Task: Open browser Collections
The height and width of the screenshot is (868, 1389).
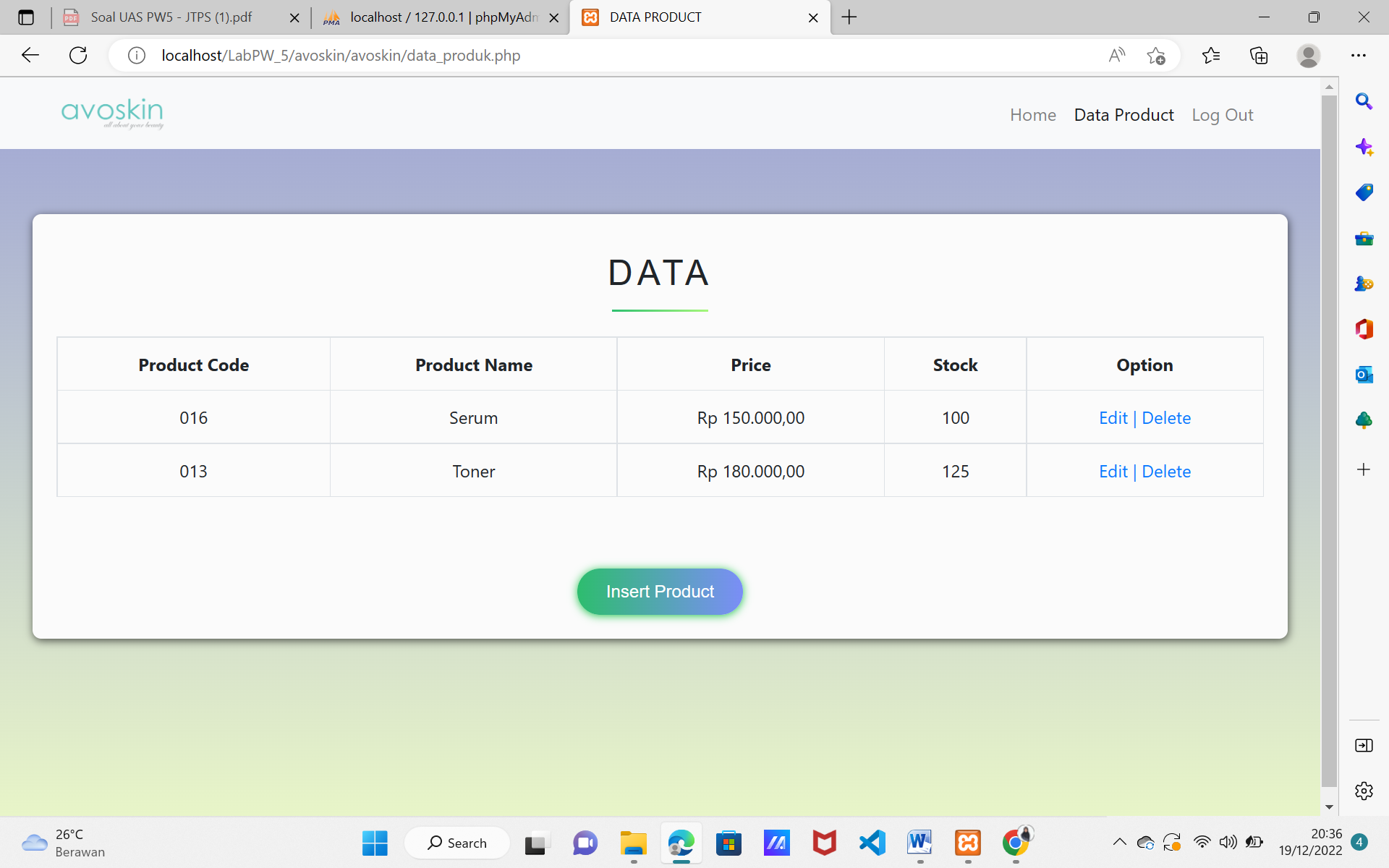Action: click(x=1259, y=55)
